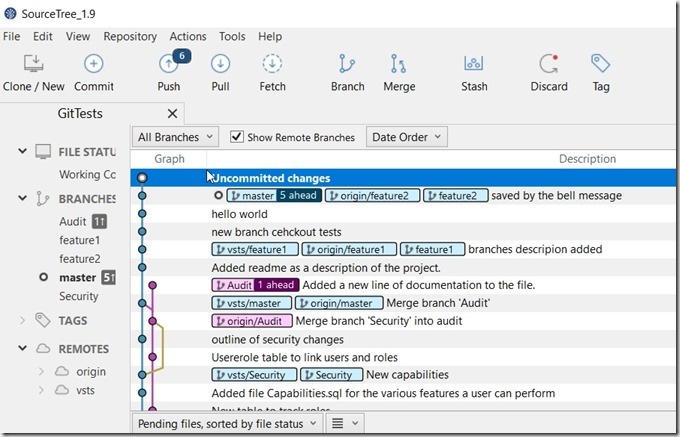Open the File menu

11,36
